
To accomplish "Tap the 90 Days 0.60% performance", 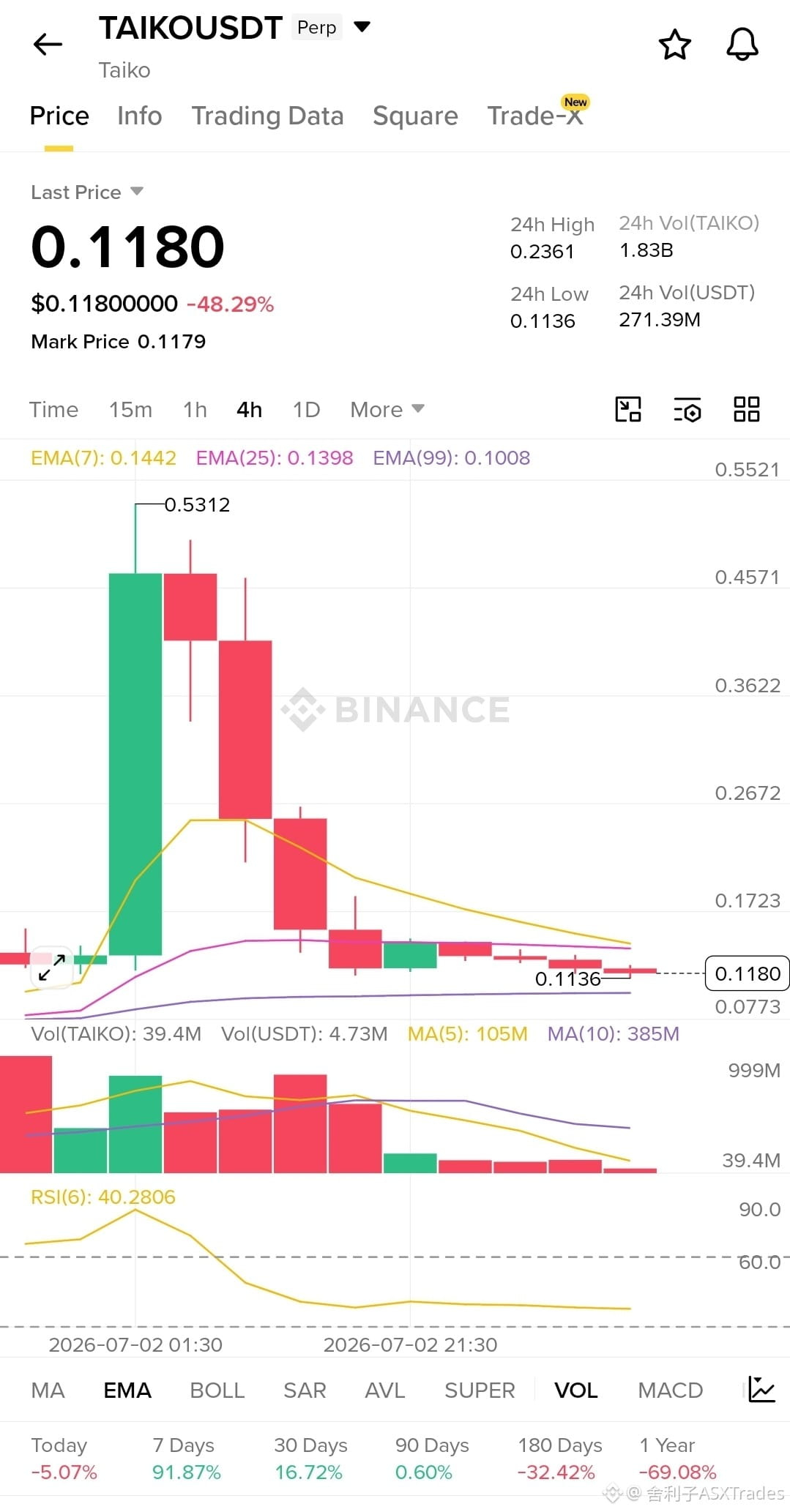I will click(x=432, y=1459).
